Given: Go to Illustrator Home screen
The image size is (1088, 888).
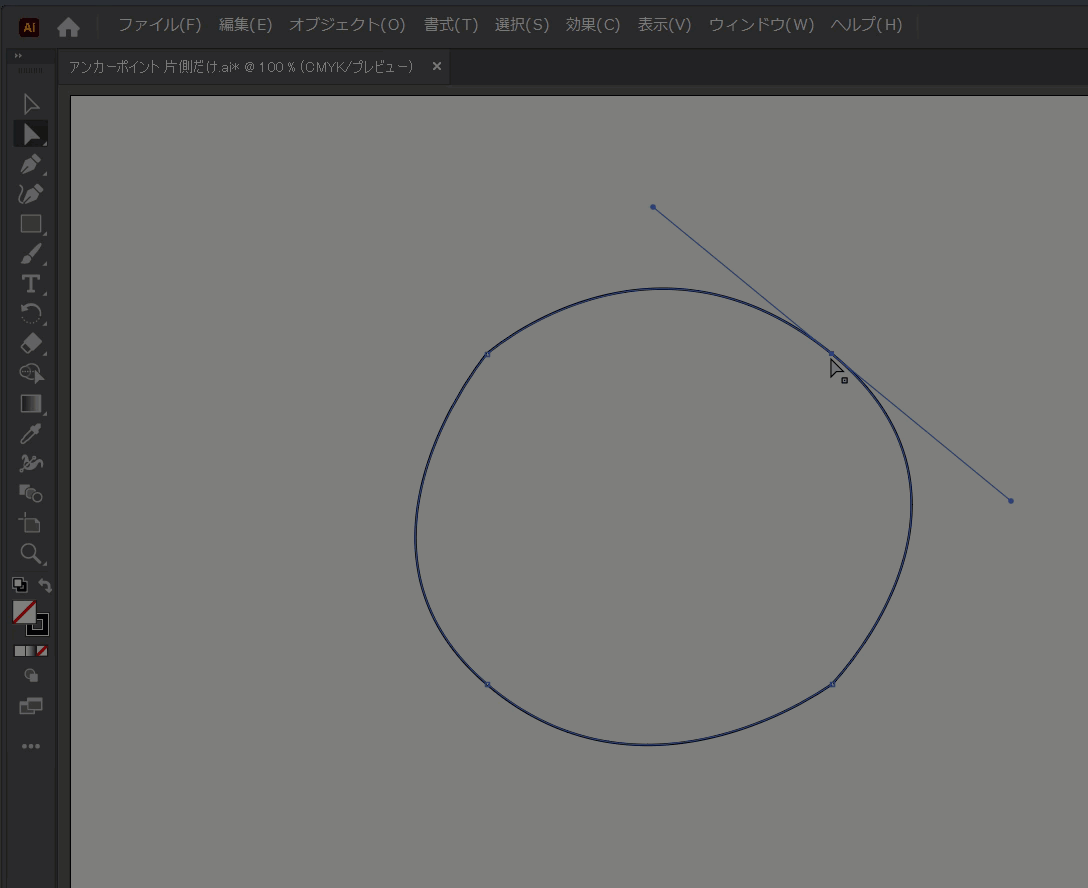Looking at the screenshot, I should pyautogui.click(x=68, y=26).
